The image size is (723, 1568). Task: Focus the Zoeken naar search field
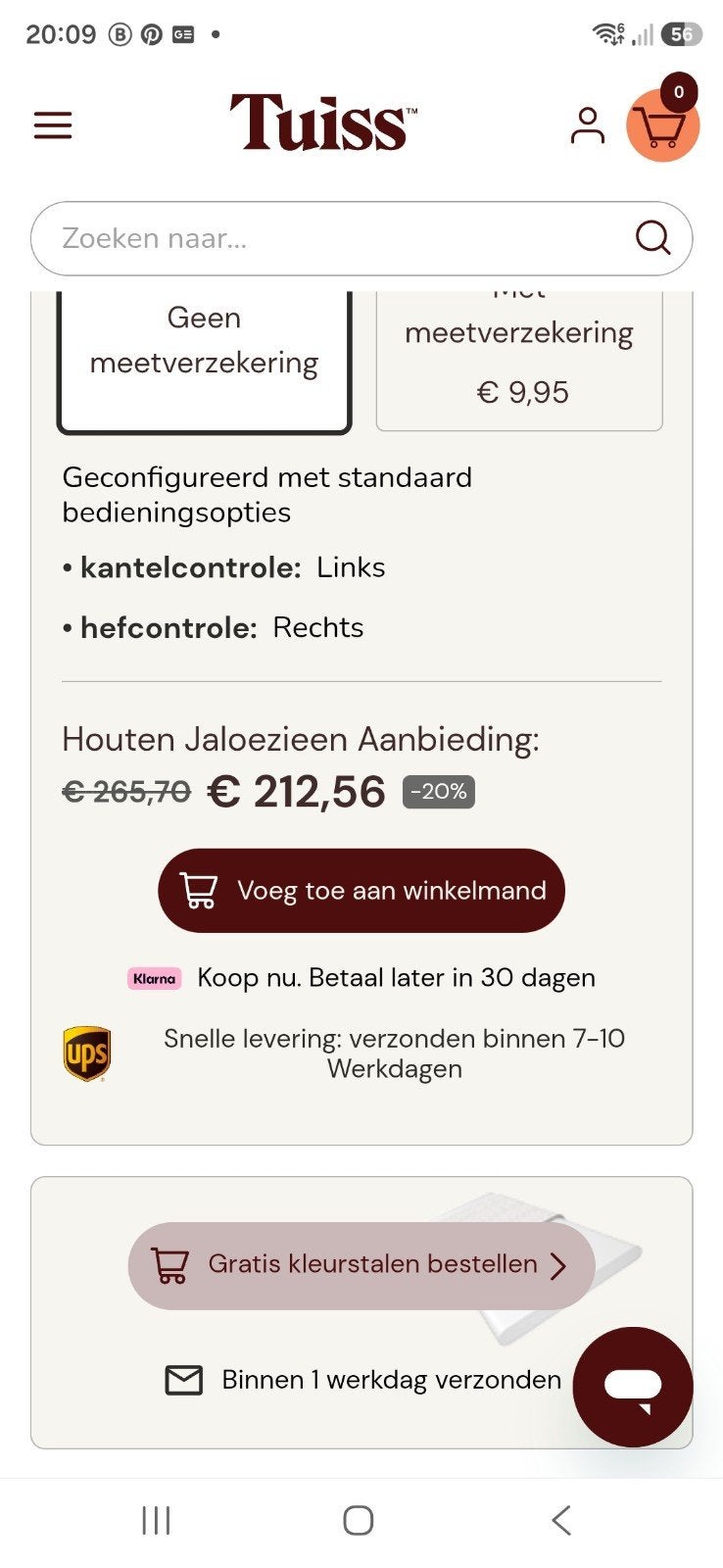[x=361, y=238]
